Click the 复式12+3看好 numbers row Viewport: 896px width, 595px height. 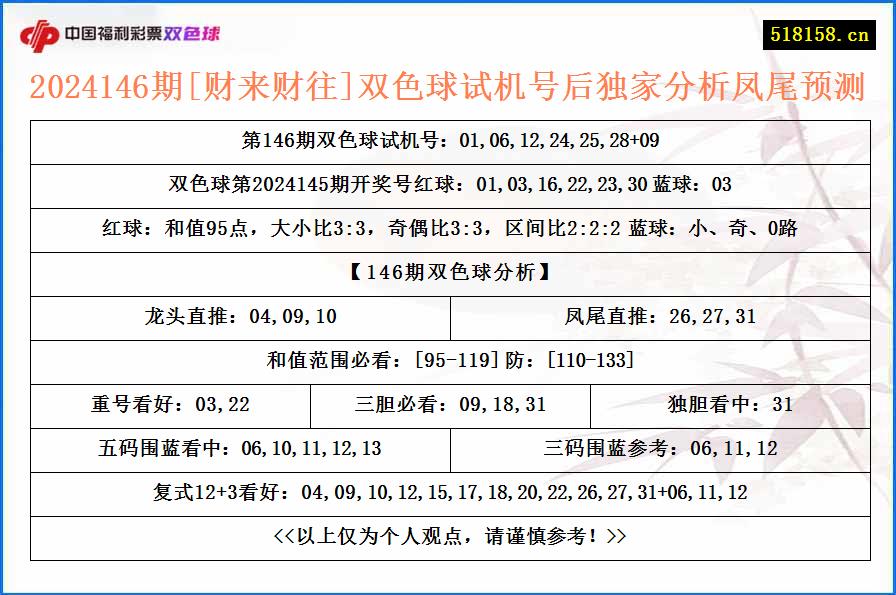(447, 494)
